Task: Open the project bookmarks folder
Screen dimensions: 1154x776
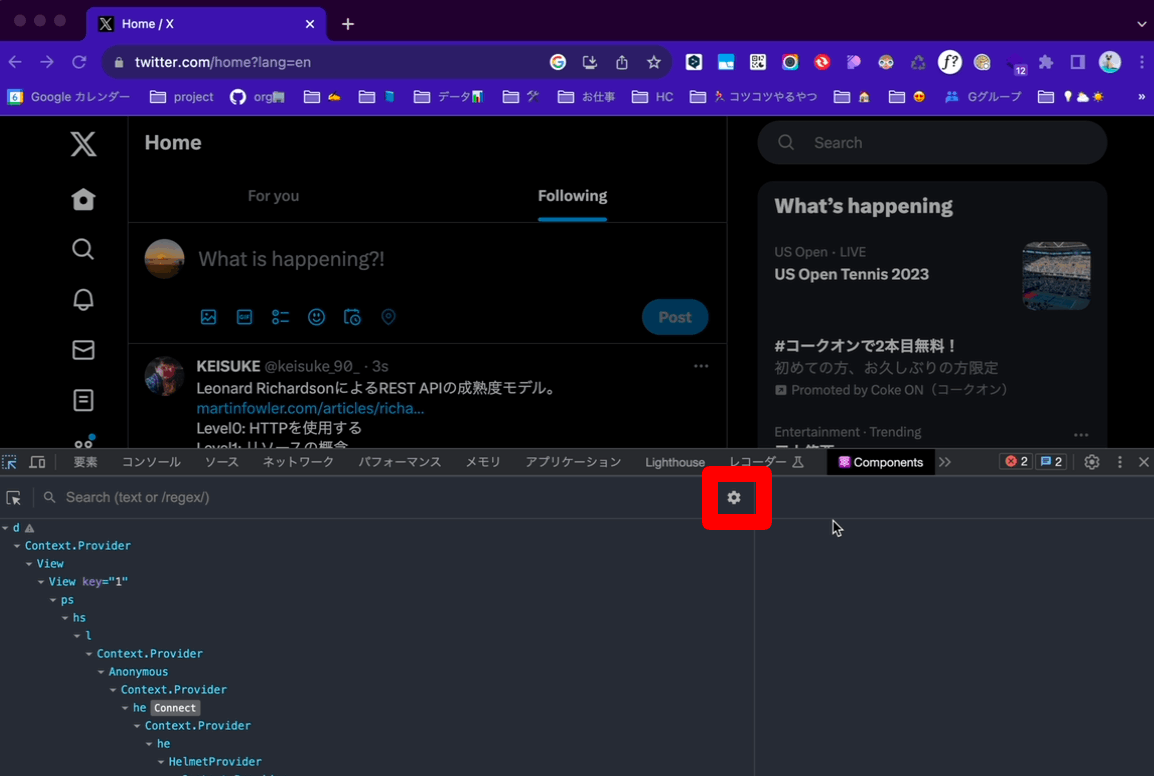Action: 182,97
